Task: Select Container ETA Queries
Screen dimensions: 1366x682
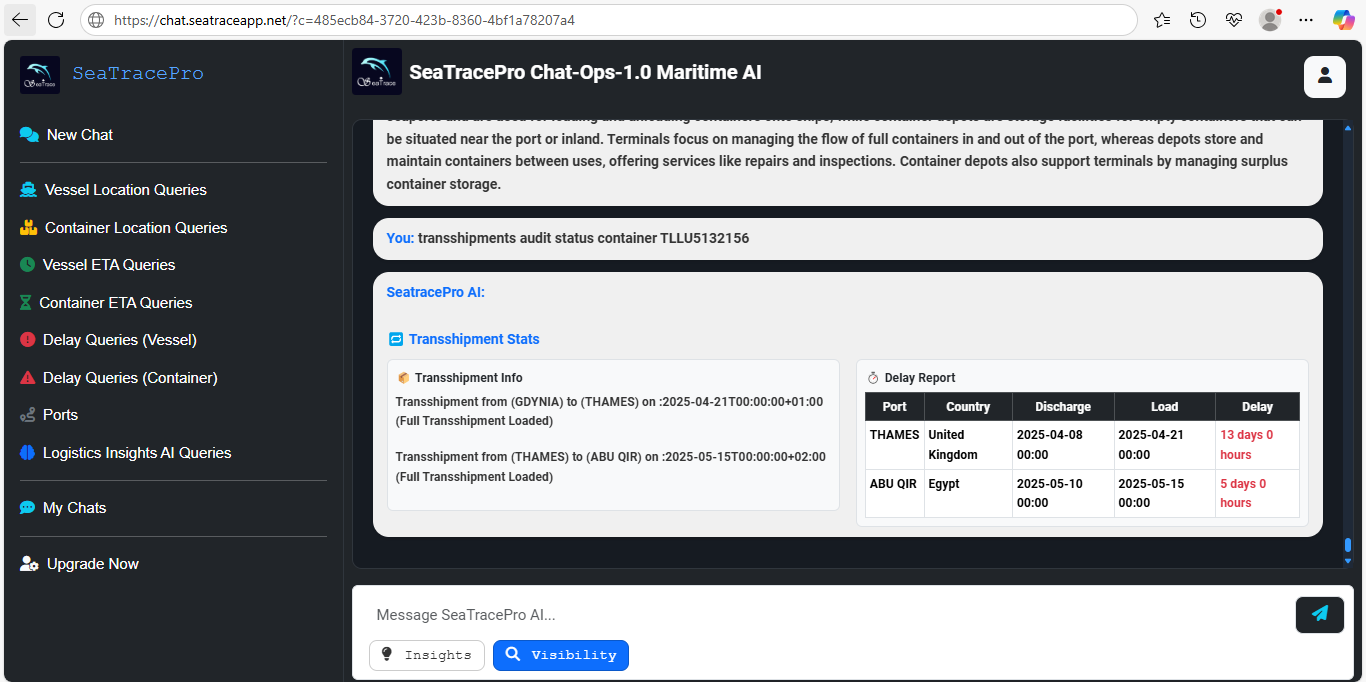Action: pyautogui.click(x=116, y=303)
